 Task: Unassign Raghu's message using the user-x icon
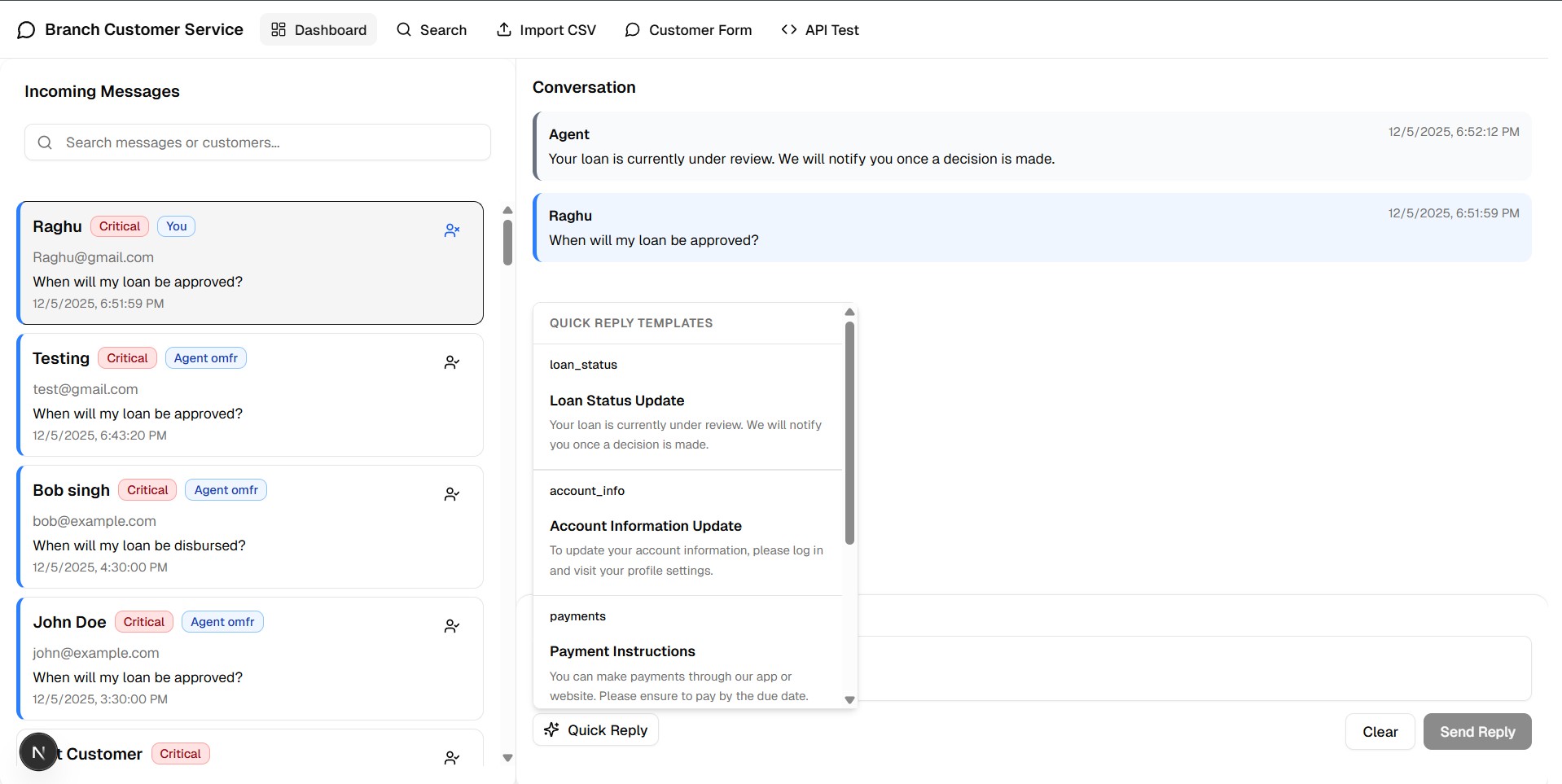452,230
